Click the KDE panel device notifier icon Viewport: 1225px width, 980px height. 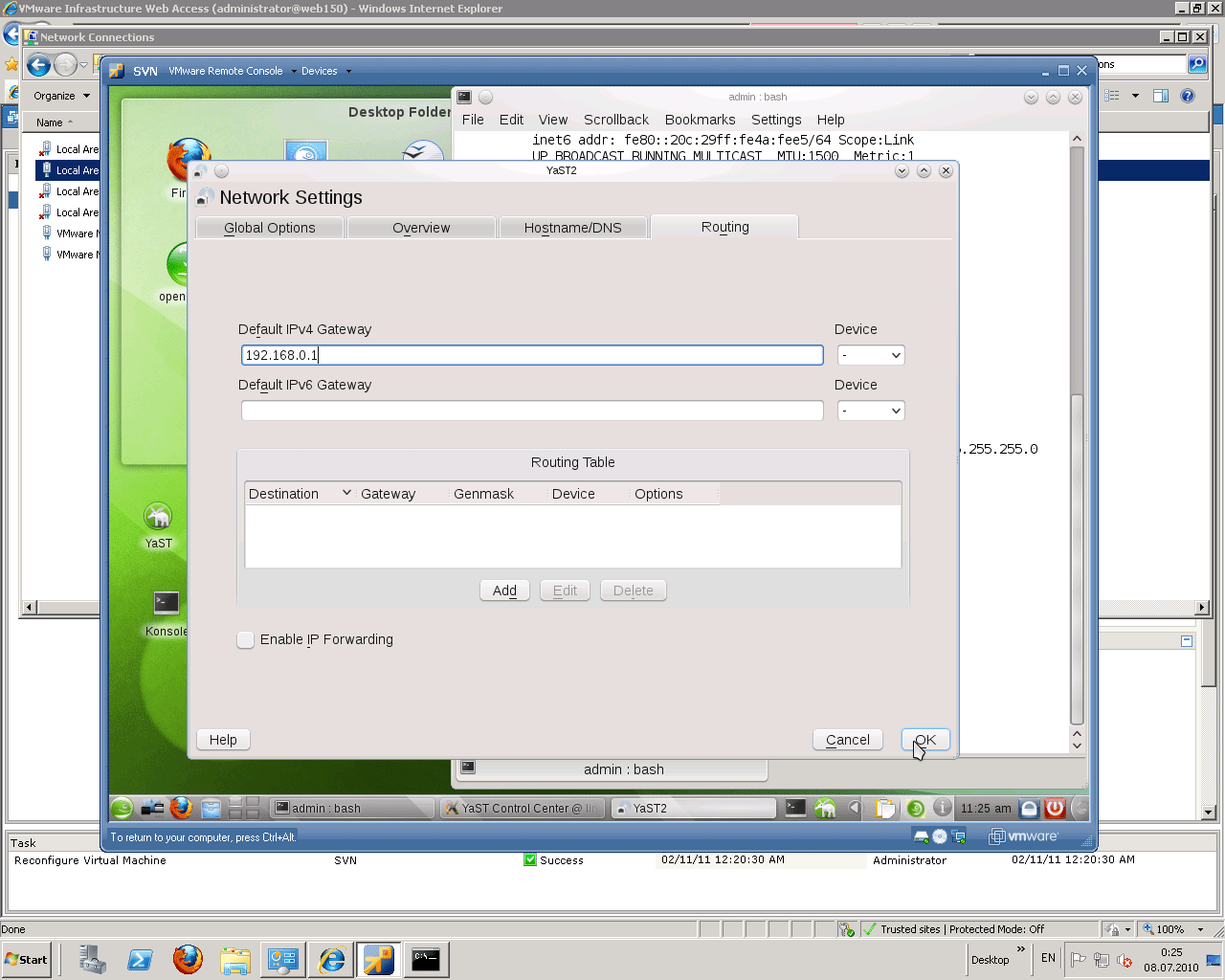click(x=152, y=808)
